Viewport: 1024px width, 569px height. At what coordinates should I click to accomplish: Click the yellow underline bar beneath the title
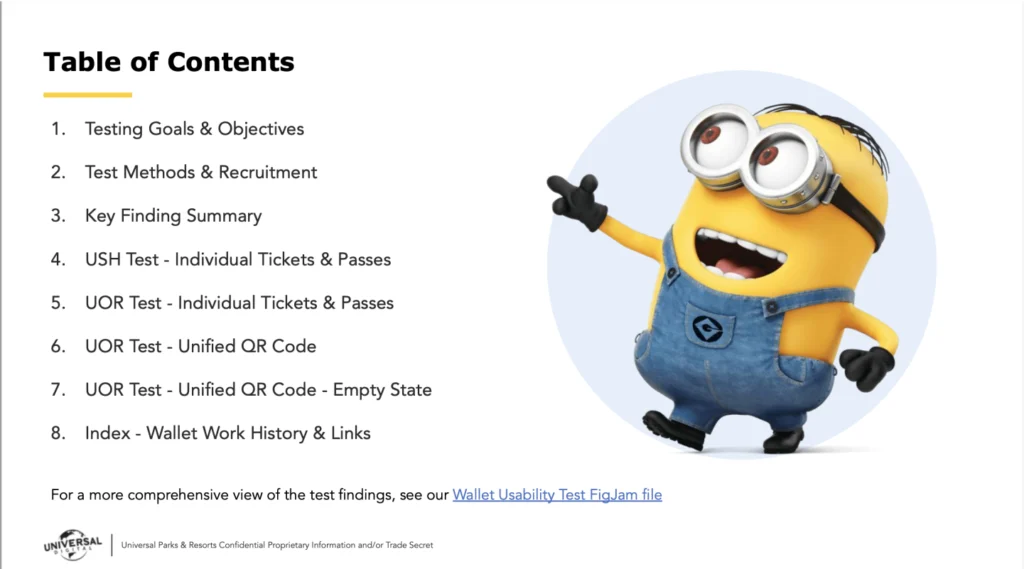(x=87, y=95)
